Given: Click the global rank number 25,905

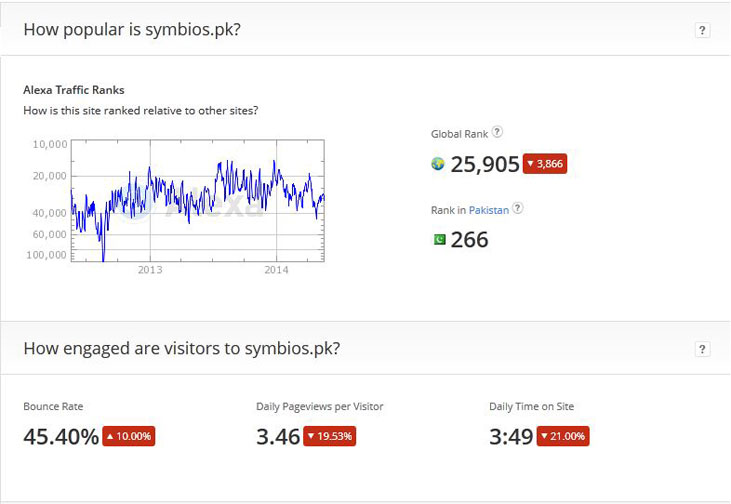Looking at the screenshot, I should click(x=485, y=164).
